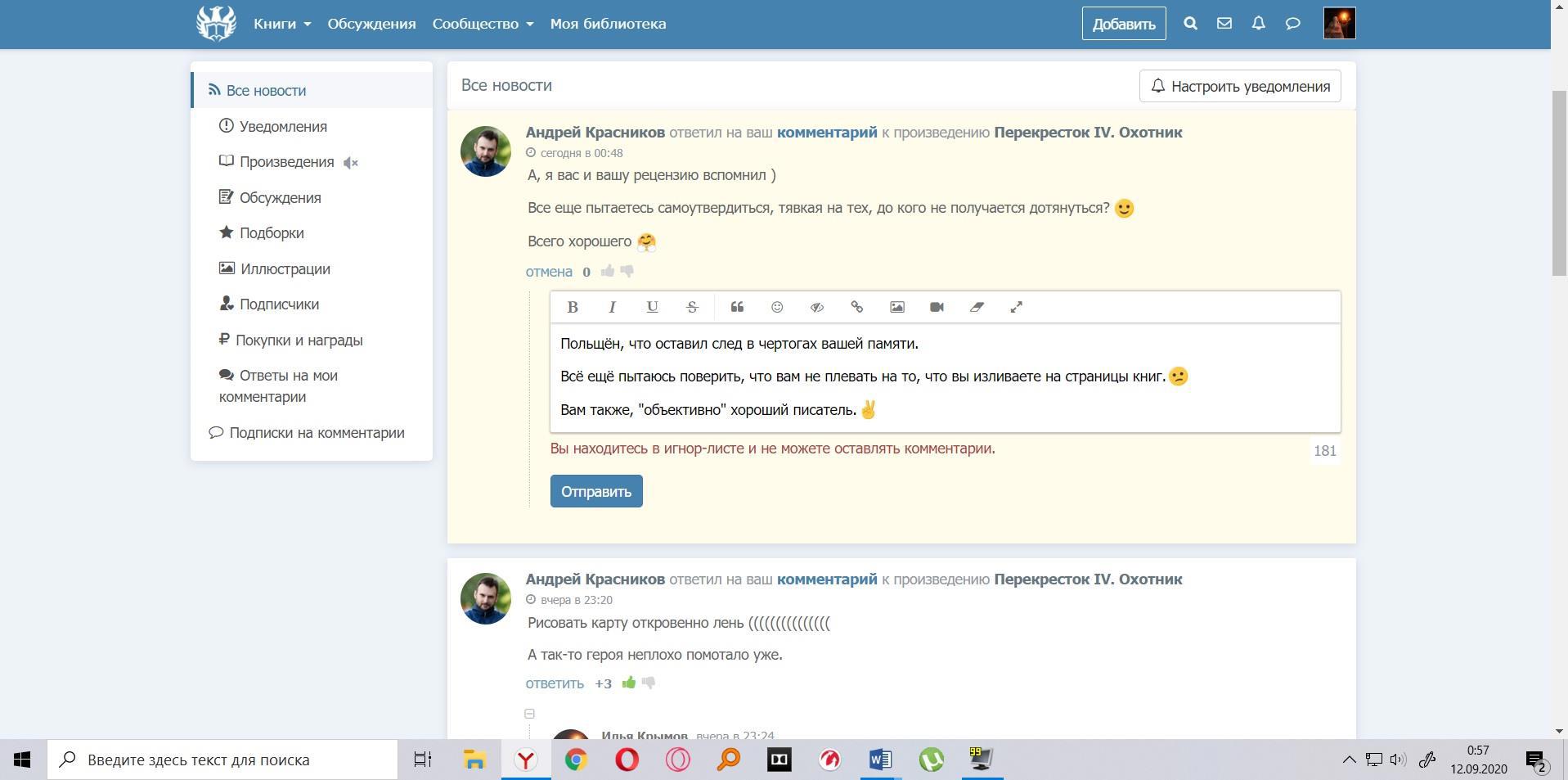This screenshot has height=780, width=1568.
Task: Click the Настроить уведомления button
Action: (x=1239, y=86)
